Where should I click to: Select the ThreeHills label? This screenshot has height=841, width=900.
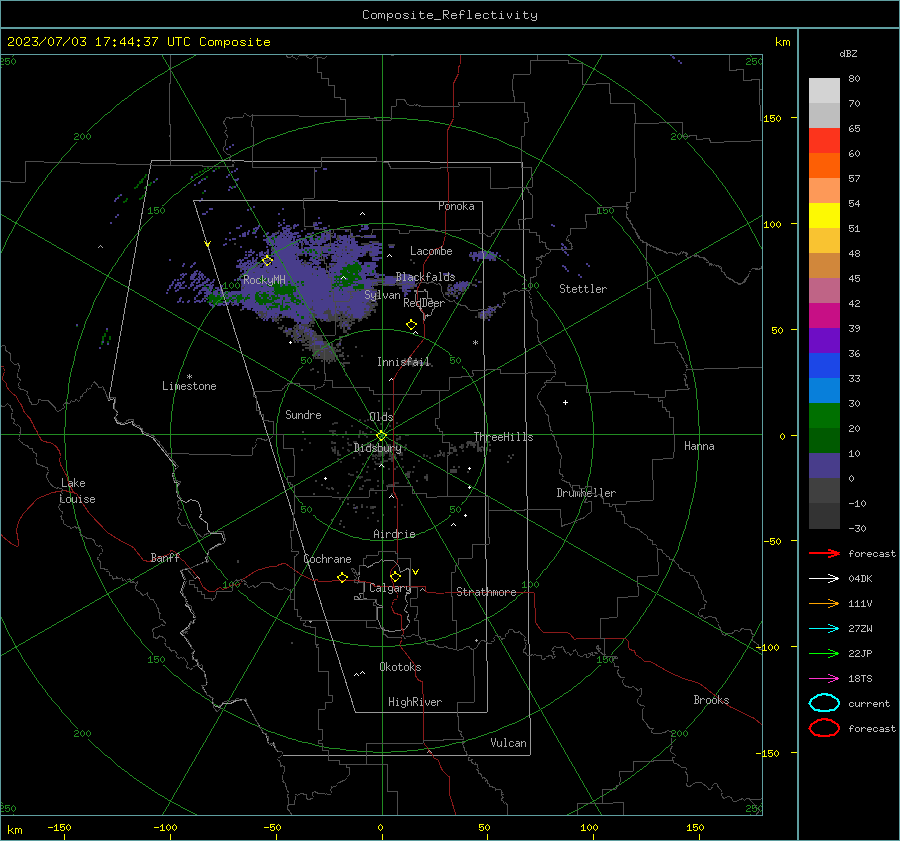click(503, 437)
